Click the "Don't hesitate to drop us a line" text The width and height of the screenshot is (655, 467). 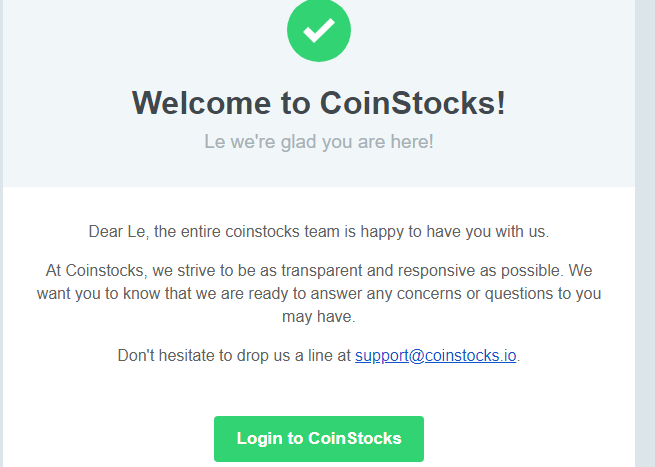pyautogui.click(x=234, y=355)
